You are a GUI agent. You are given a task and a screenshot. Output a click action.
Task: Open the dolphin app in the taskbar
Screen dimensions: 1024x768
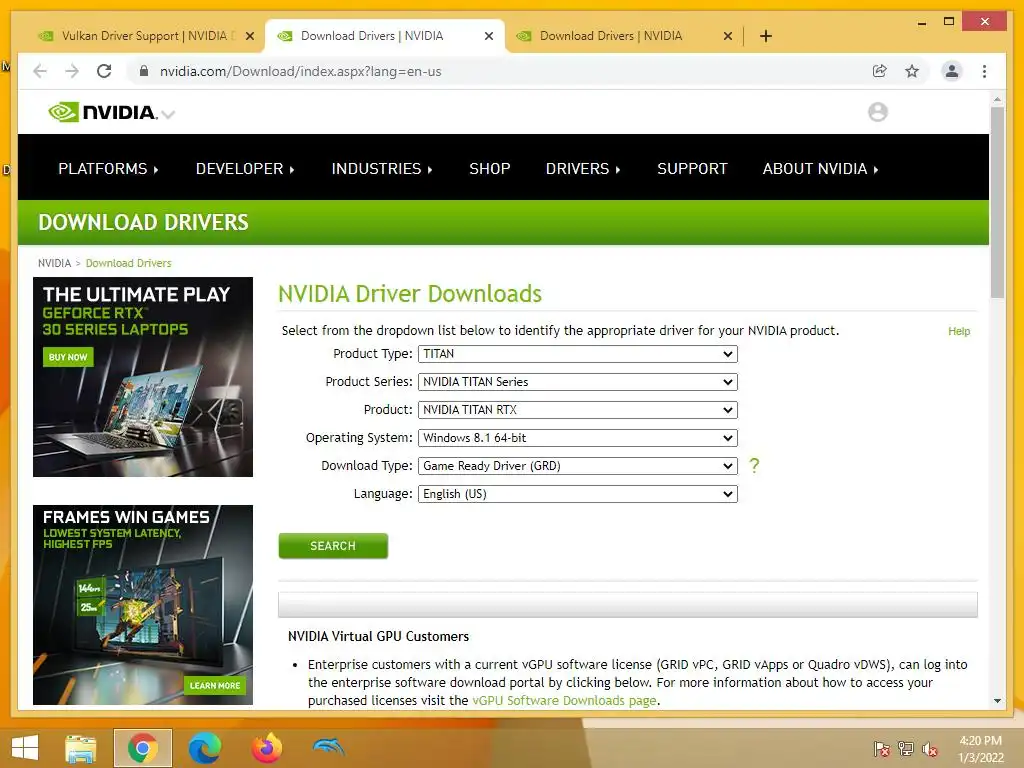328,746
